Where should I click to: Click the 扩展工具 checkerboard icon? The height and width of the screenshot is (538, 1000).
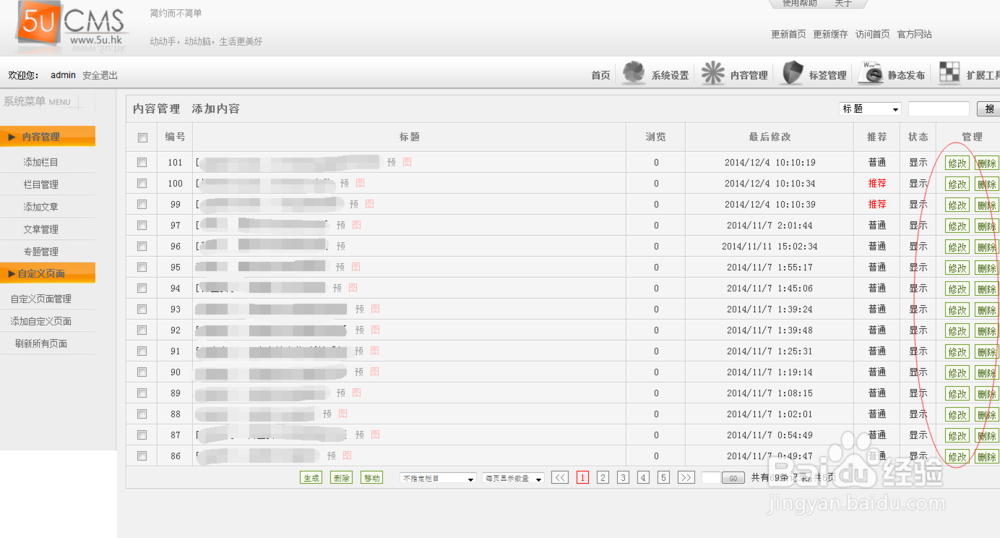tap(950, 72)
